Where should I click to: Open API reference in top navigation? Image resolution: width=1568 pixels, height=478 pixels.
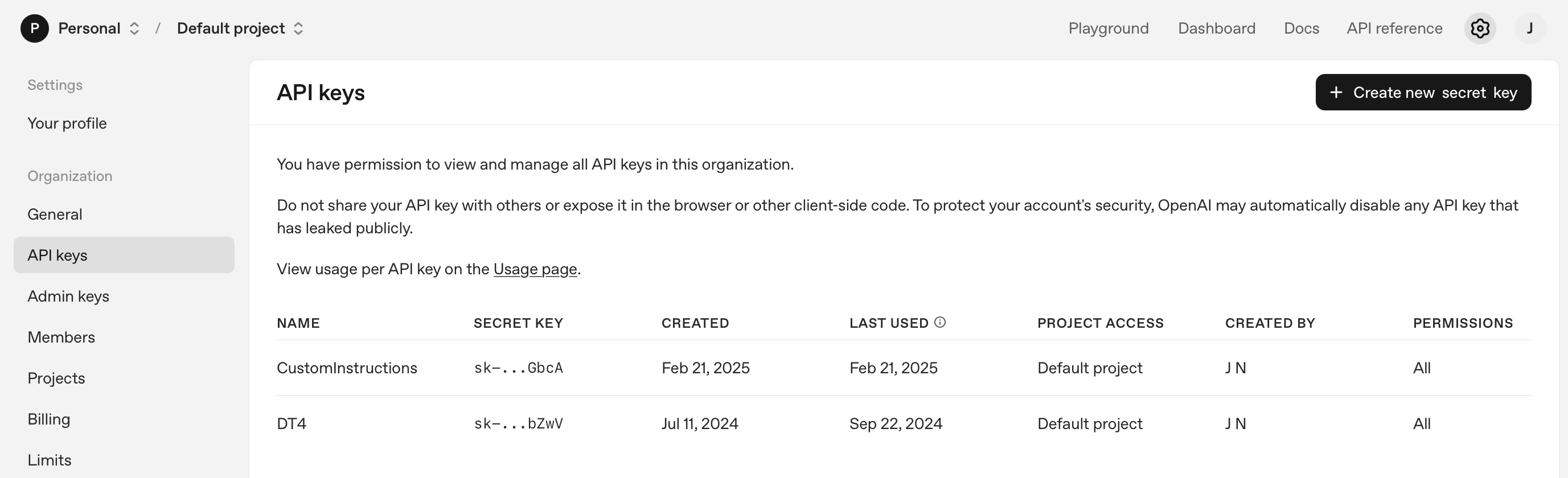click(x=1394, y=28)
